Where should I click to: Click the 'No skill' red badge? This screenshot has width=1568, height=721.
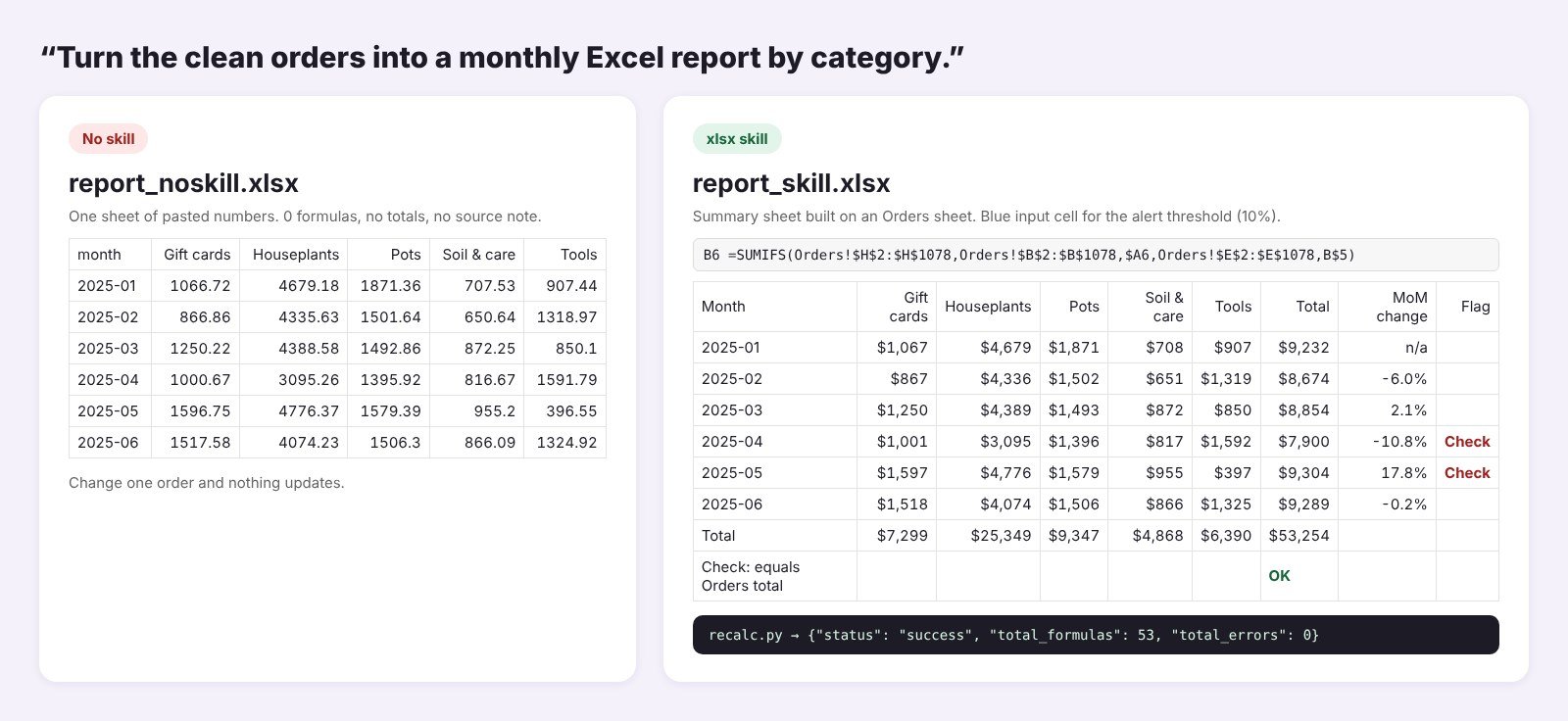pyautogui.click(x=108, y=139)
